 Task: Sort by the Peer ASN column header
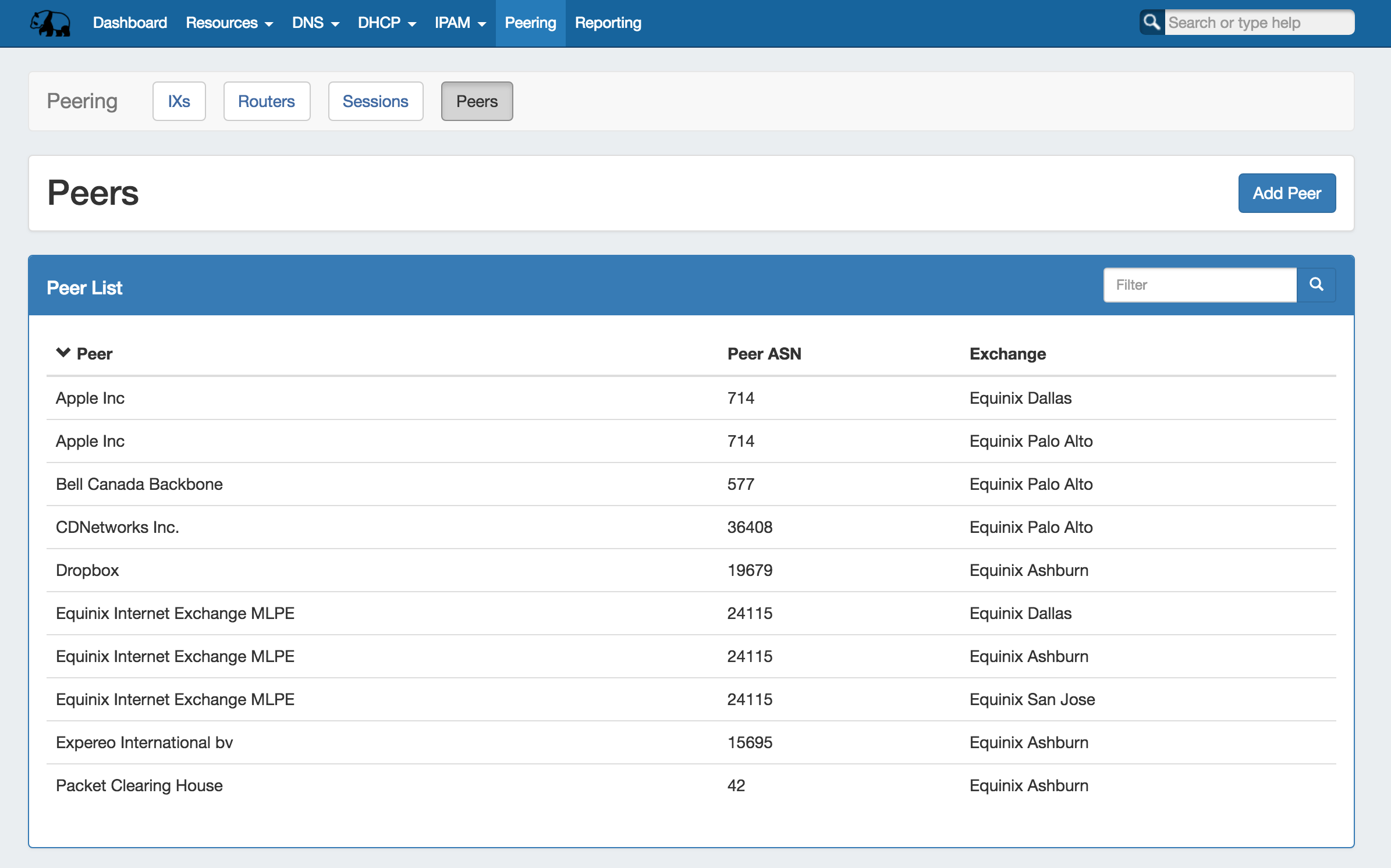[764, 354]
